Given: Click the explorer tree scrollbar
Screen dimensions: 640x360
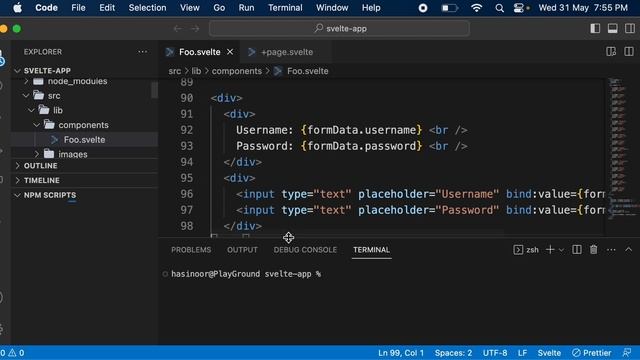Looking at the screenshot, I should (154, 90).
